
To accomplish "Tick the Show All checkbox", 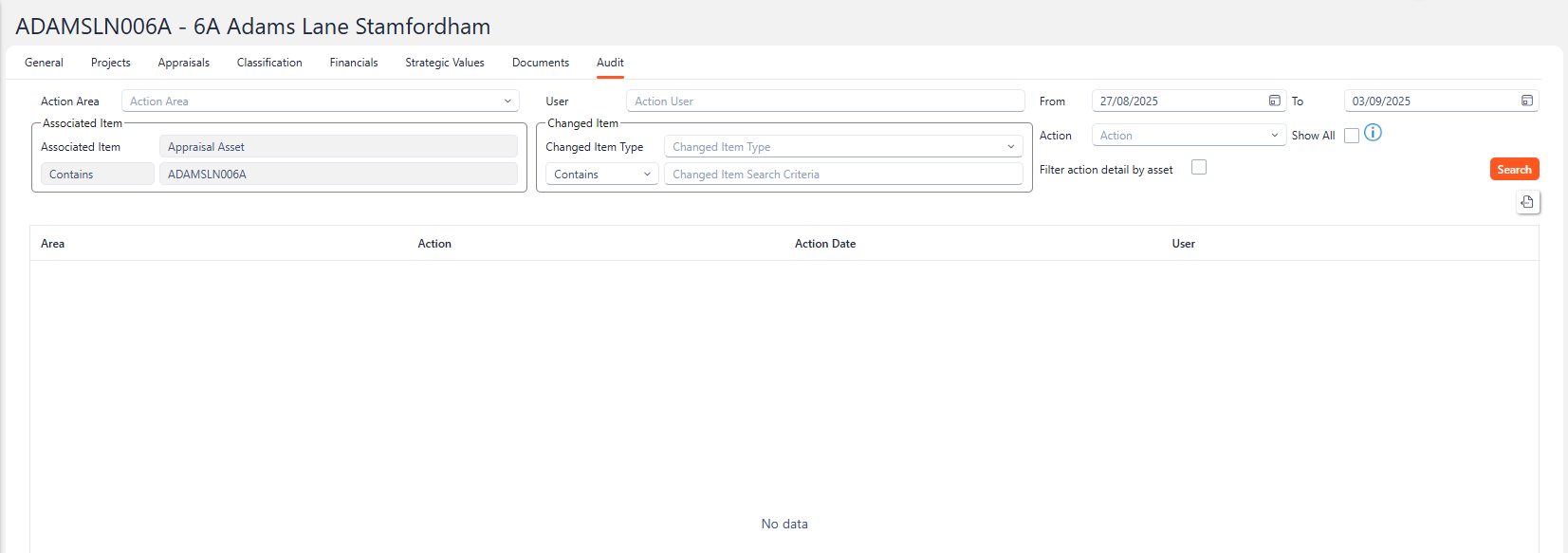I will 1352,136.
